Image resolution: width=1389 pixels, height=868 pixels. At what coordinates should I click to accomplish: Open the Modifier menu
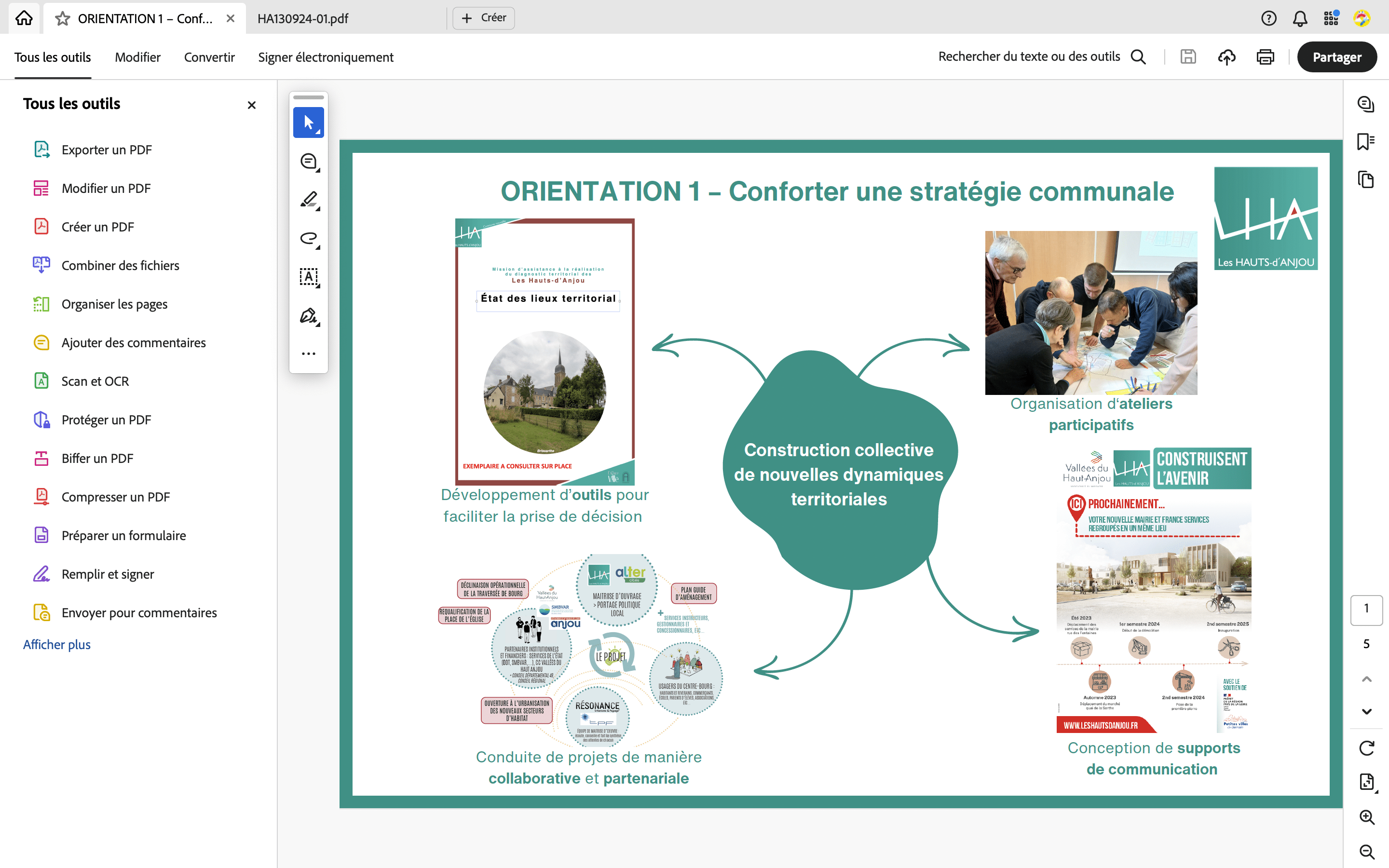click(138, 57)
